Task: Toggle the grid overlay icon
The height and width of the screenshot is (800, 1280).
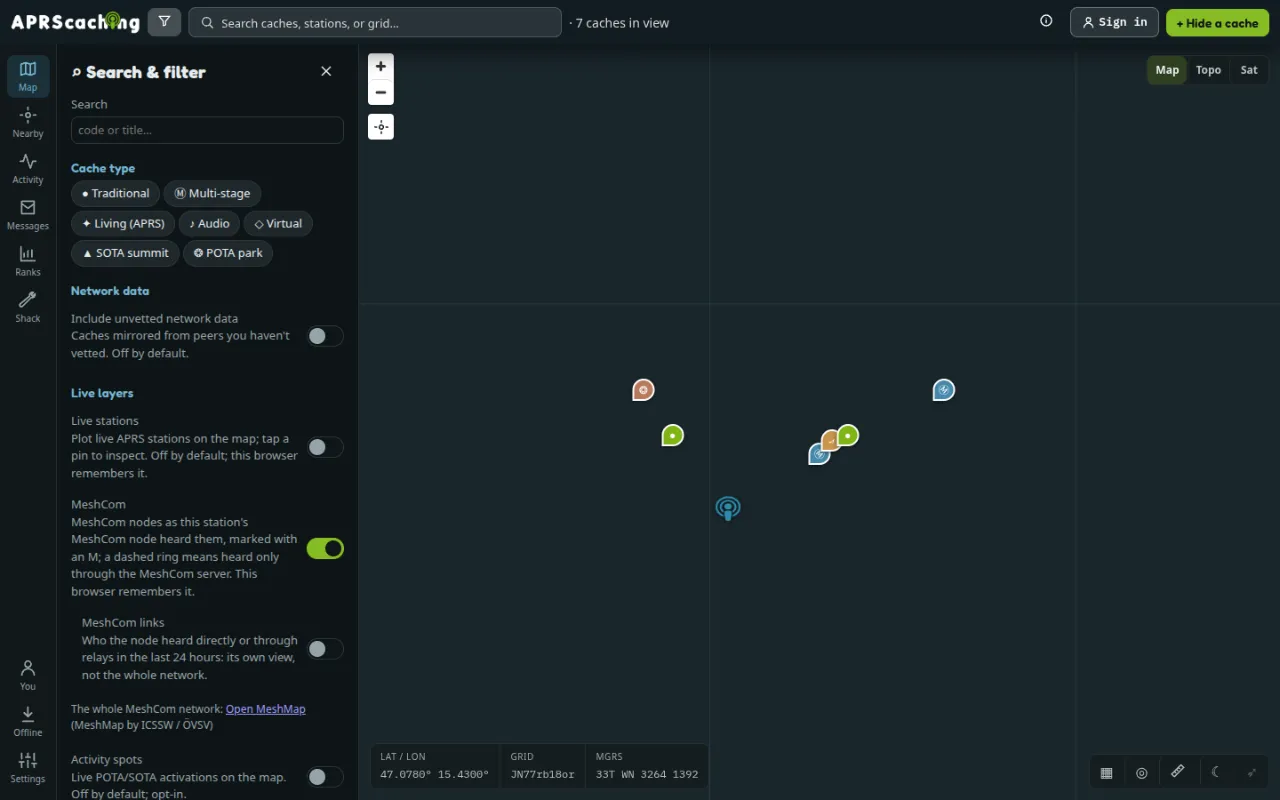Action: point(1107,772)
